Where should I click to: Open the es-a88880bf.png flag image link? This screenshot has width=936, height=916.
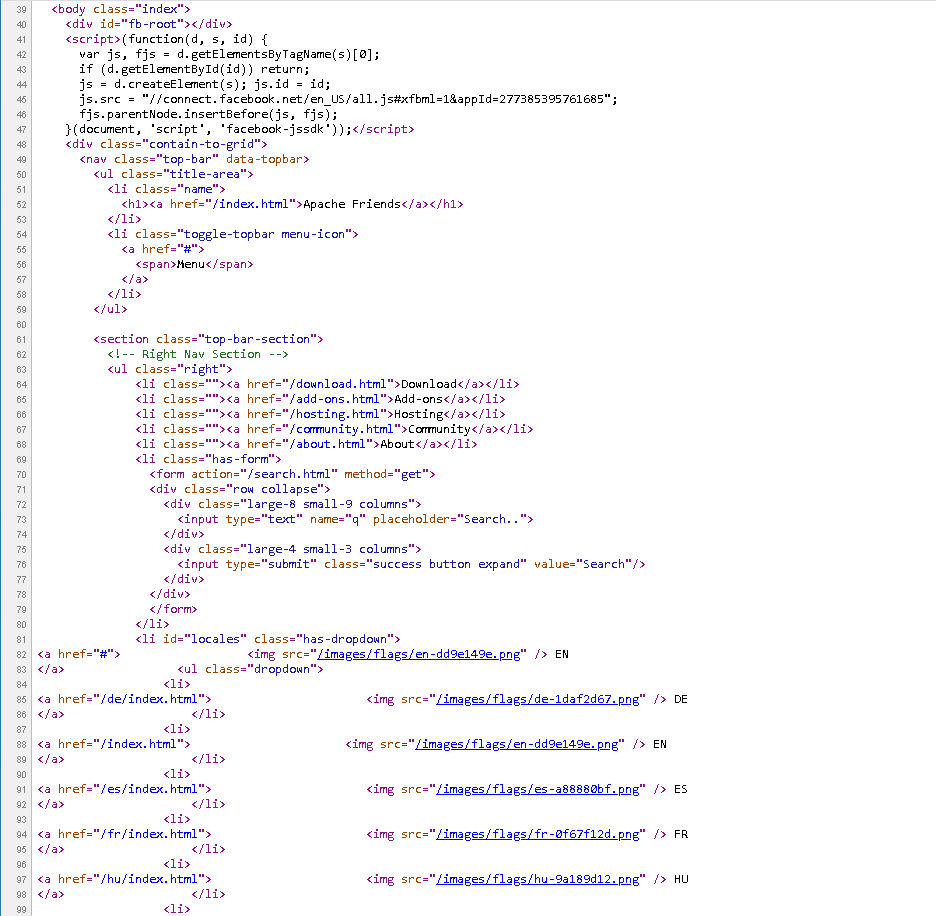point(537,789)
